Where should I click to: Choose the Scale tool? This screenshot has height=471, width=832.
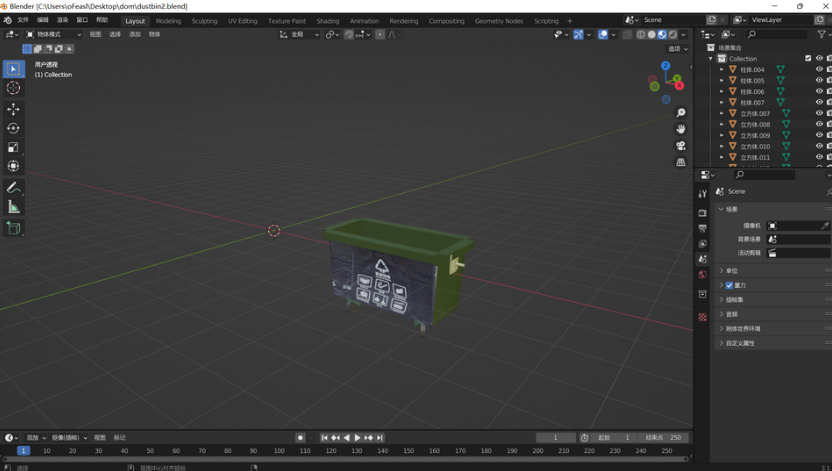click(13, 147)
